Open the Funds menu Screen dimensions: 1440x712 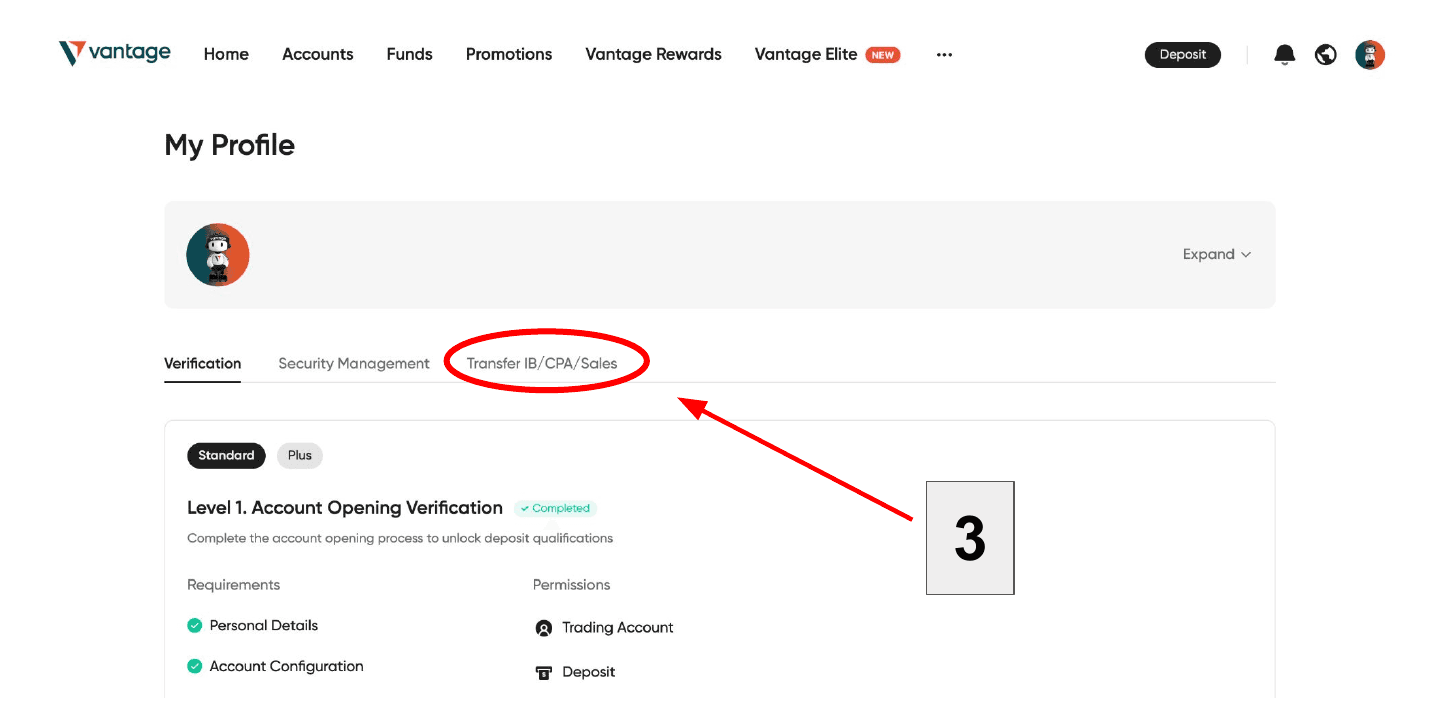point(410,54)
